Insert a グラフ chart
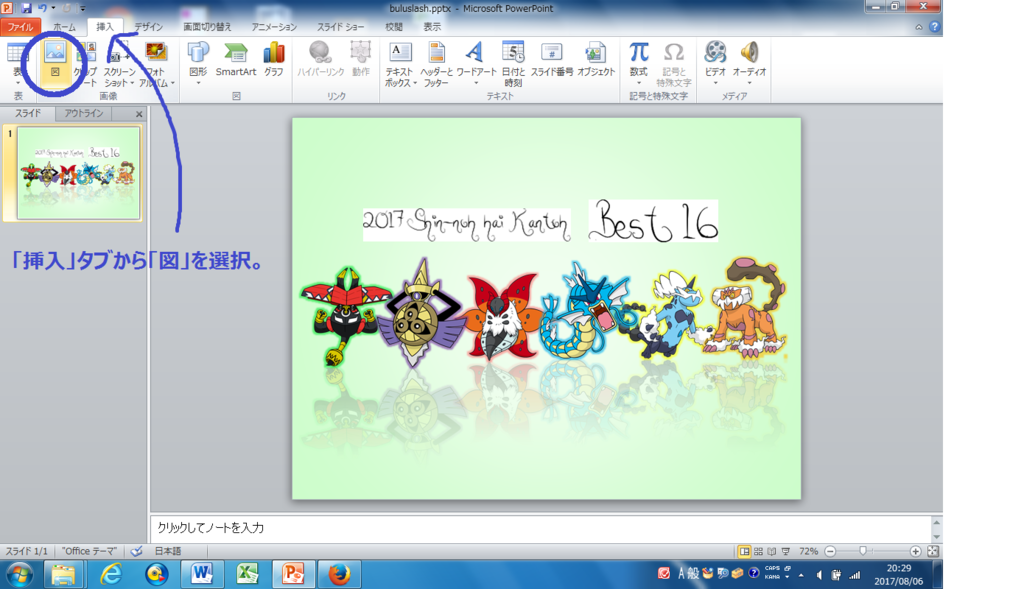The image size is (1024, 589). (x=274, y=59)
